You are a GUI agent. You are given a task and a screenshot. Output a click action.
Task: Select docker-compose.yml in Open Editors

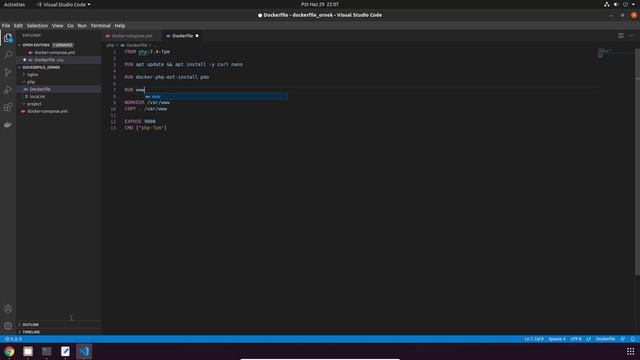[55, 53]
